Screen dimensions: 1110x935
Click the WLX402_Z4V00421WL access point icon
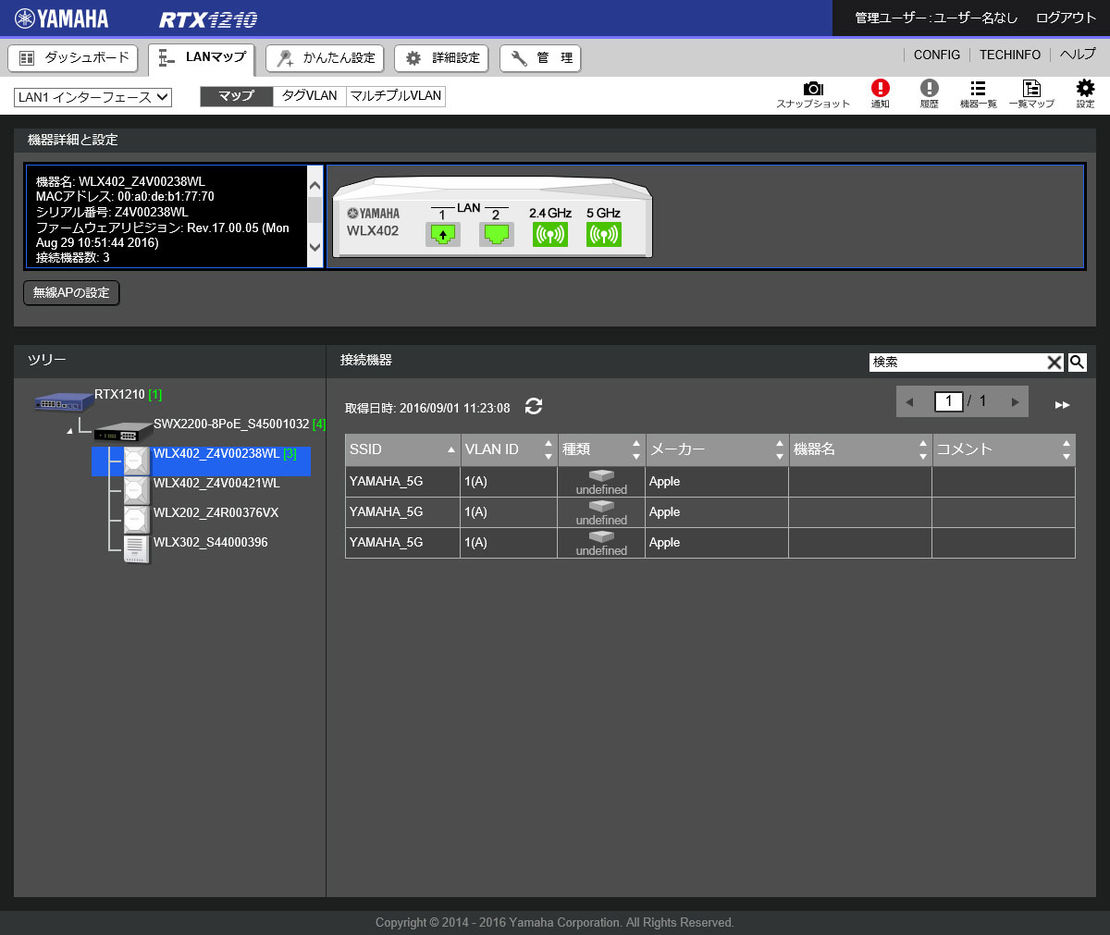pyautogui.click(x=137, y=490)
